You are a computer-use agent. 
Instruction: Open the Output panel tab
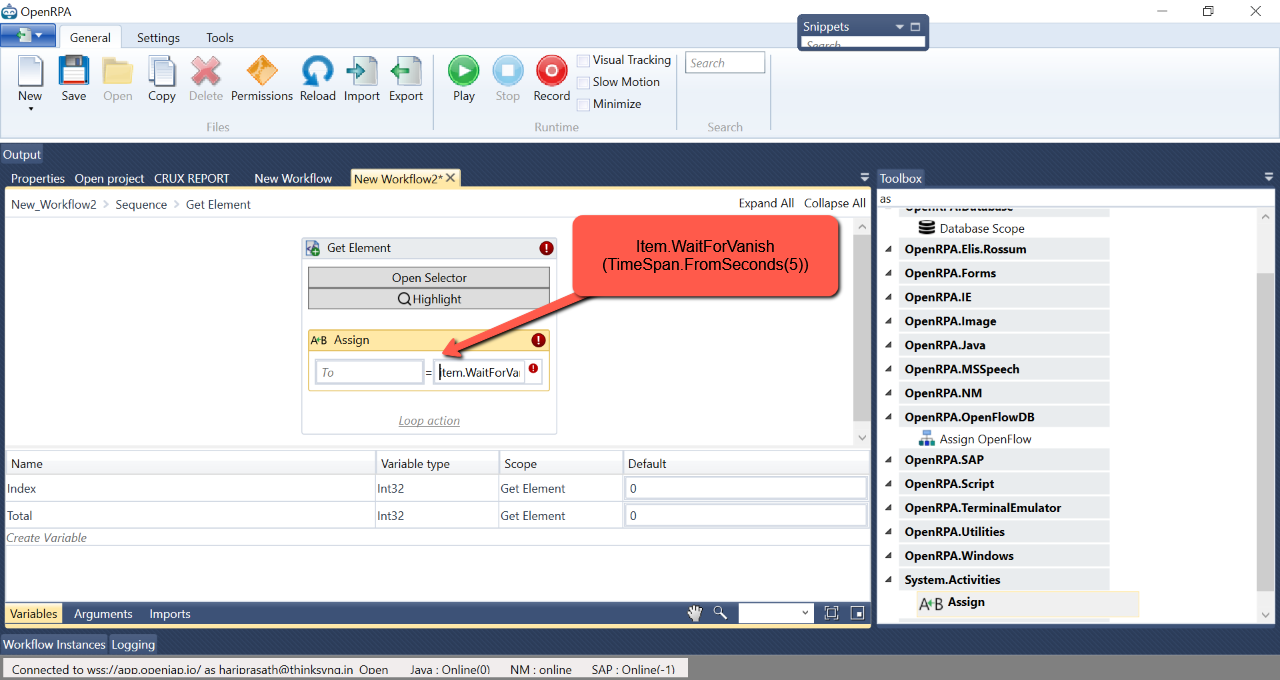[x=22, y=155]
